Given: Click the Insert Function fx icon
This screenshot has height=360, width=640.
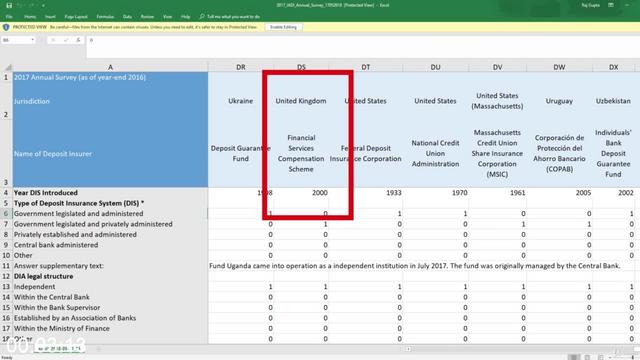Looking at the screenshot, I should pos(78,40).
